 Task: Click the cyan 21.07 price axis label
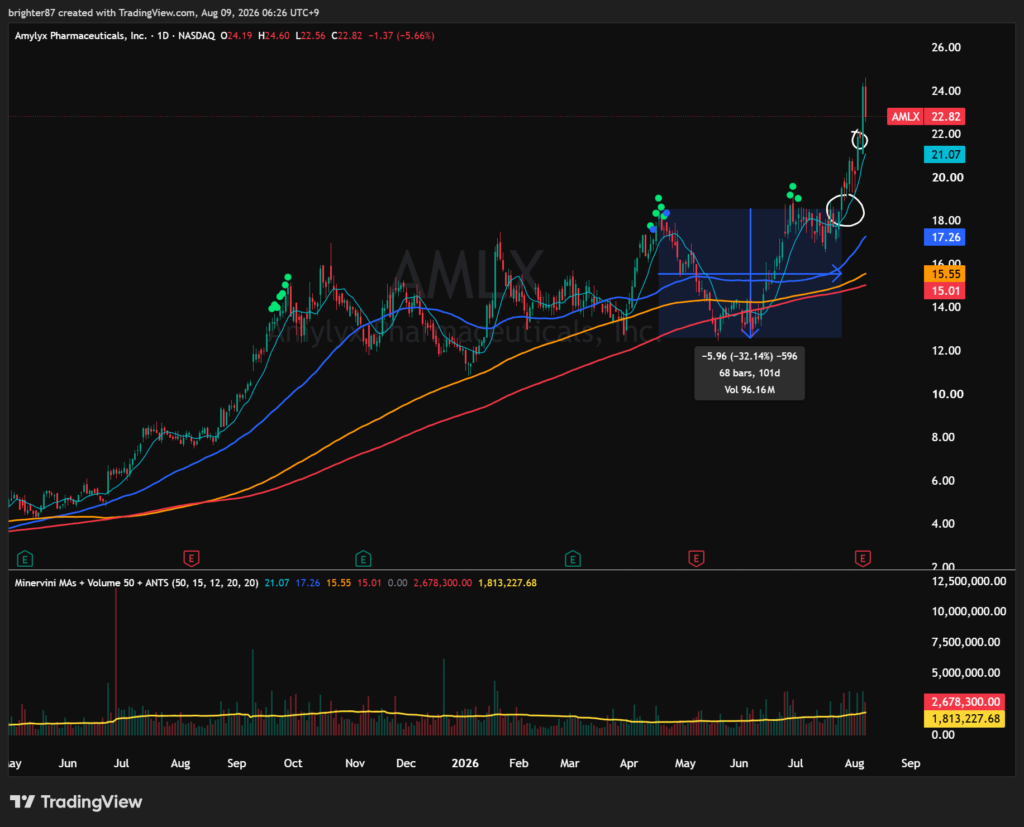945,155
